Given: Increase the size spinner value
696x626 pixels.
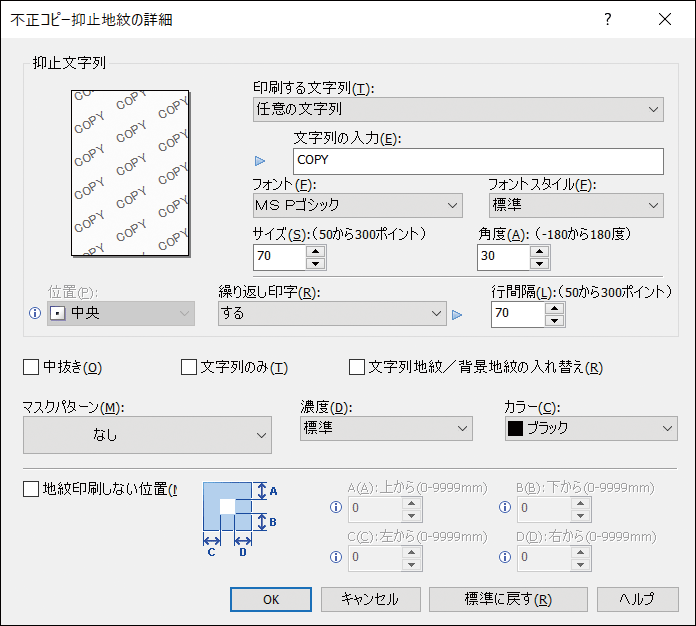Looking at the screenshot, I should [316, 251].
